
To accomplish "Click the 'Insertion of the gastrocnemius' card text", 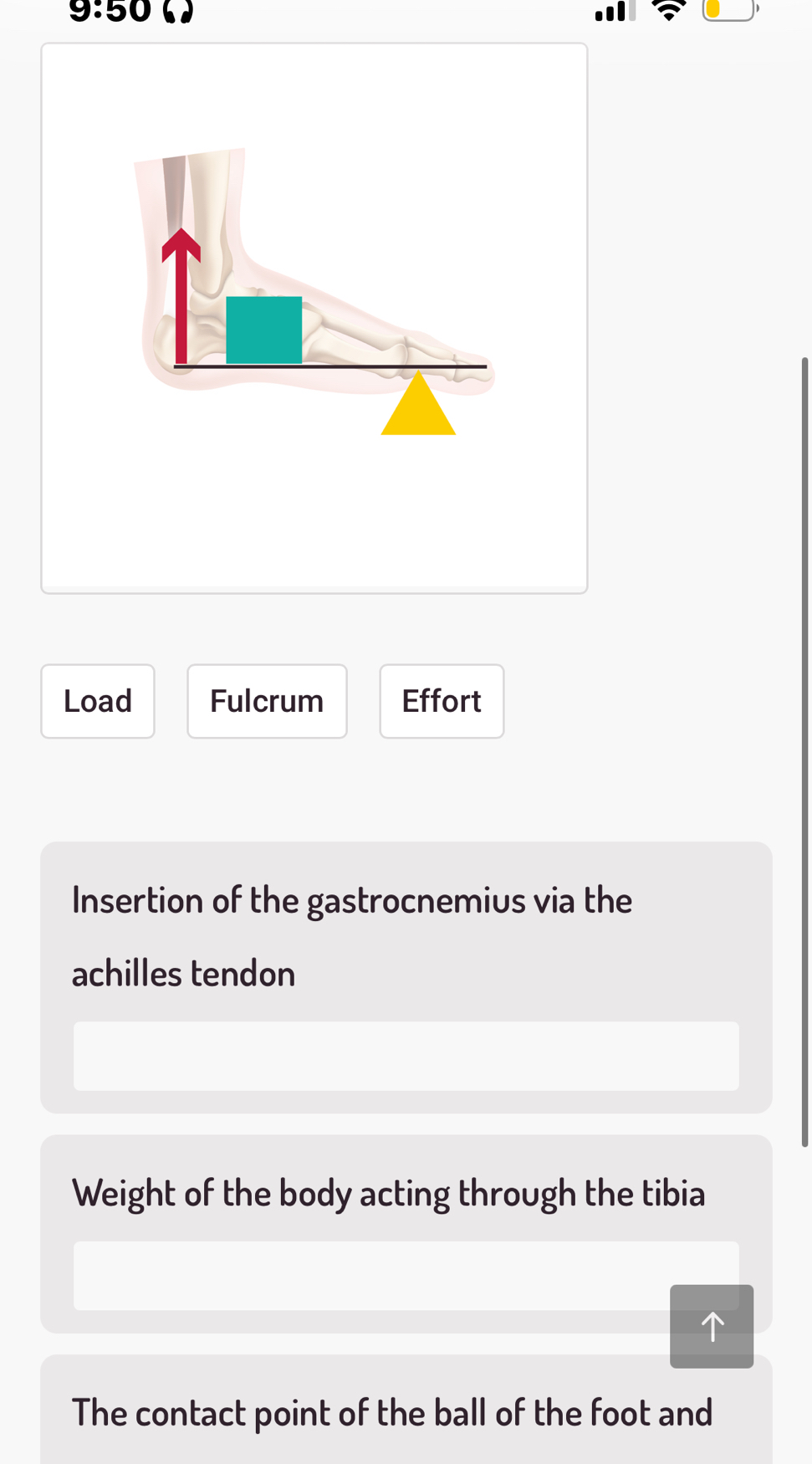I will tap(352, 936).
